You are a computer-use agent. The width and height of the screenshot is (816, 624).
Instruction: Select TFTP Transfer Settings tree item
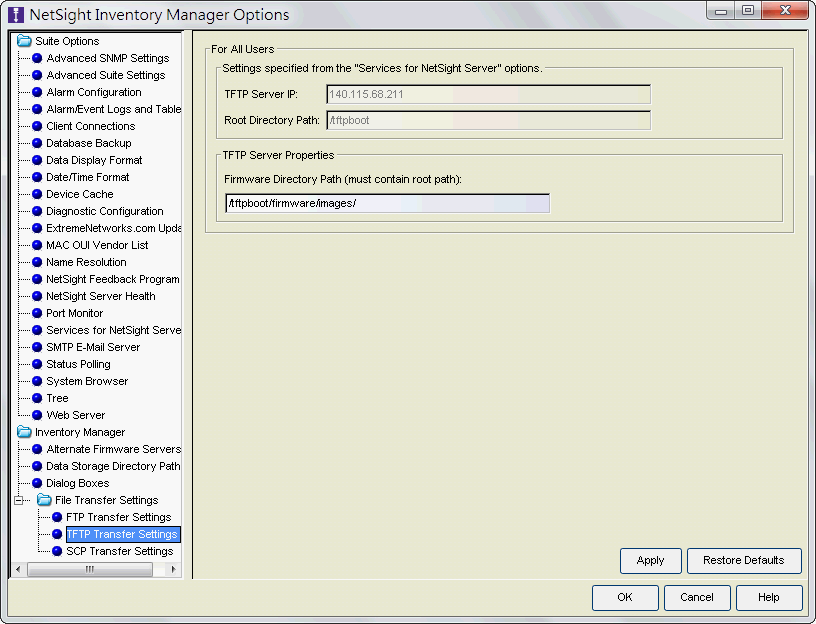coord(123,534)
